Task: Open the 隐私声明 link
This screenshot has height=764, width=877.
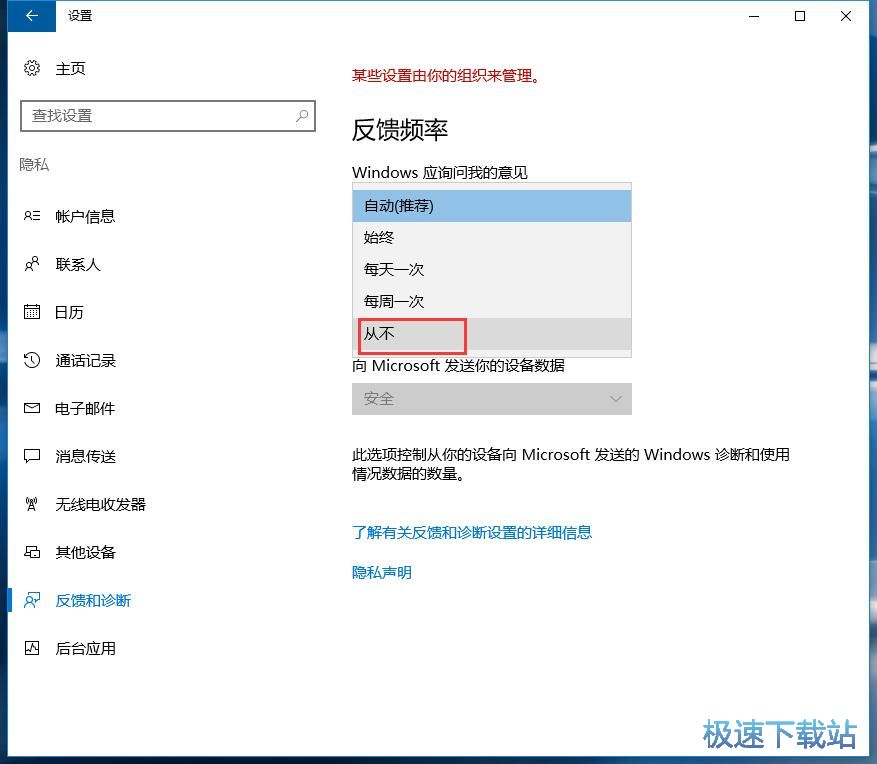Action: (382, 572)
